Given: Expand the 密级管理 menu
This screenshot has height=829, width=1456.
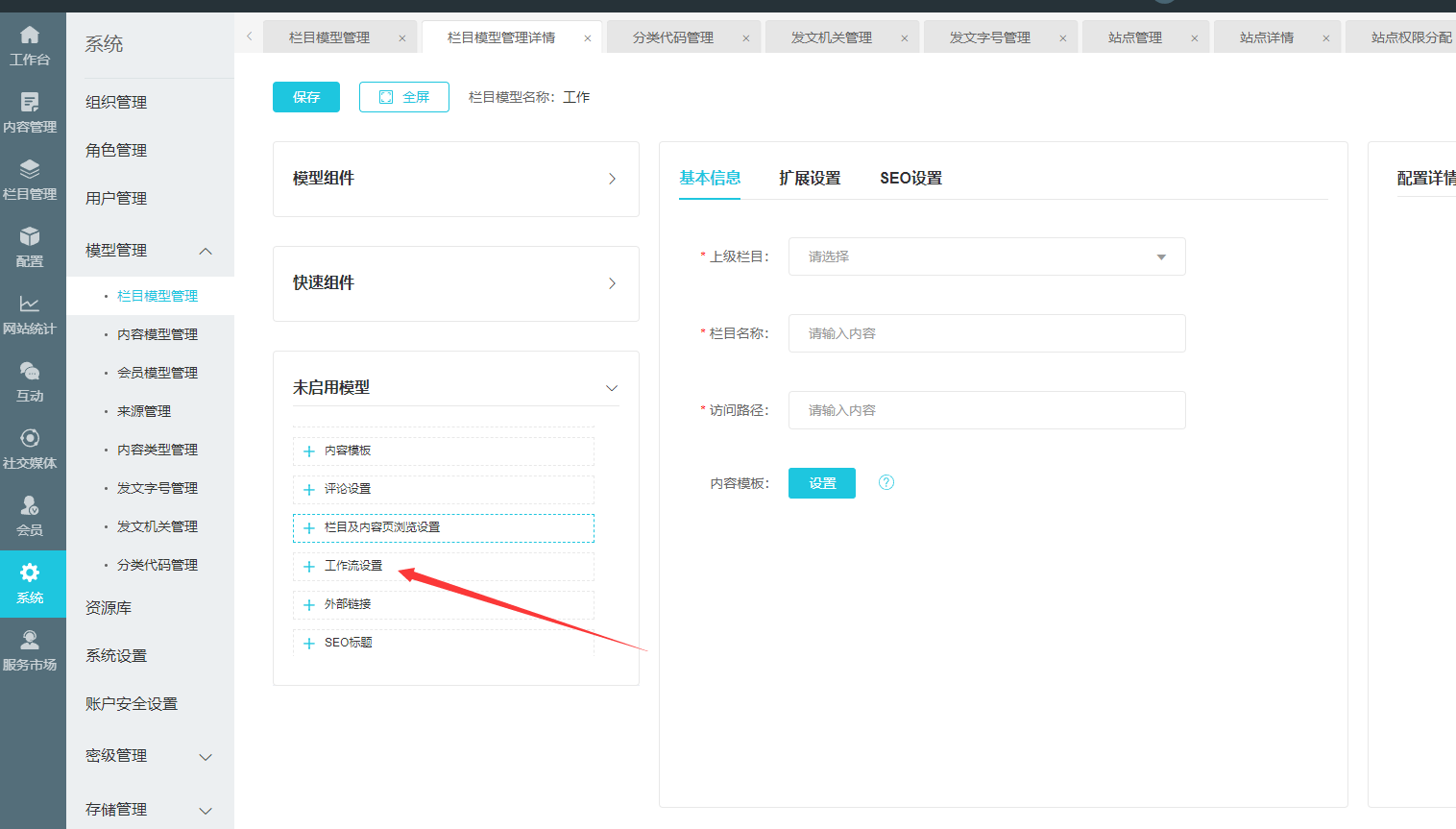Looking at the screenshot, I should point(205,757).
